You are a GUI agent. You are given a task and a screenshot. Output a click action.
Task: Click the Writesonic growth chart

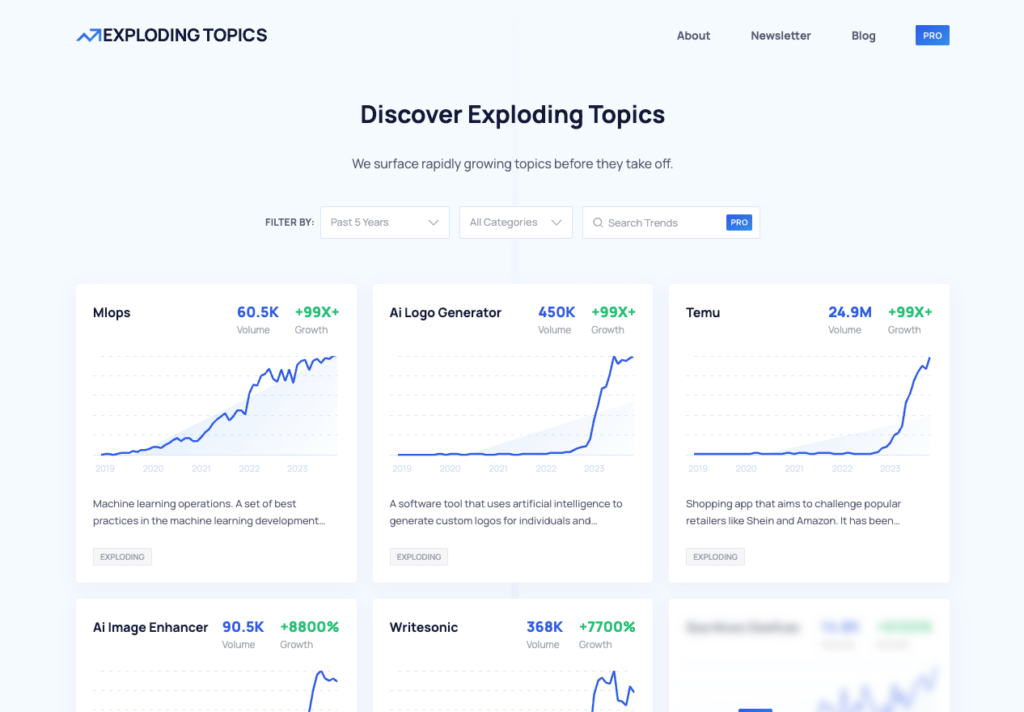pyautogui.click(x=512, y=690)
